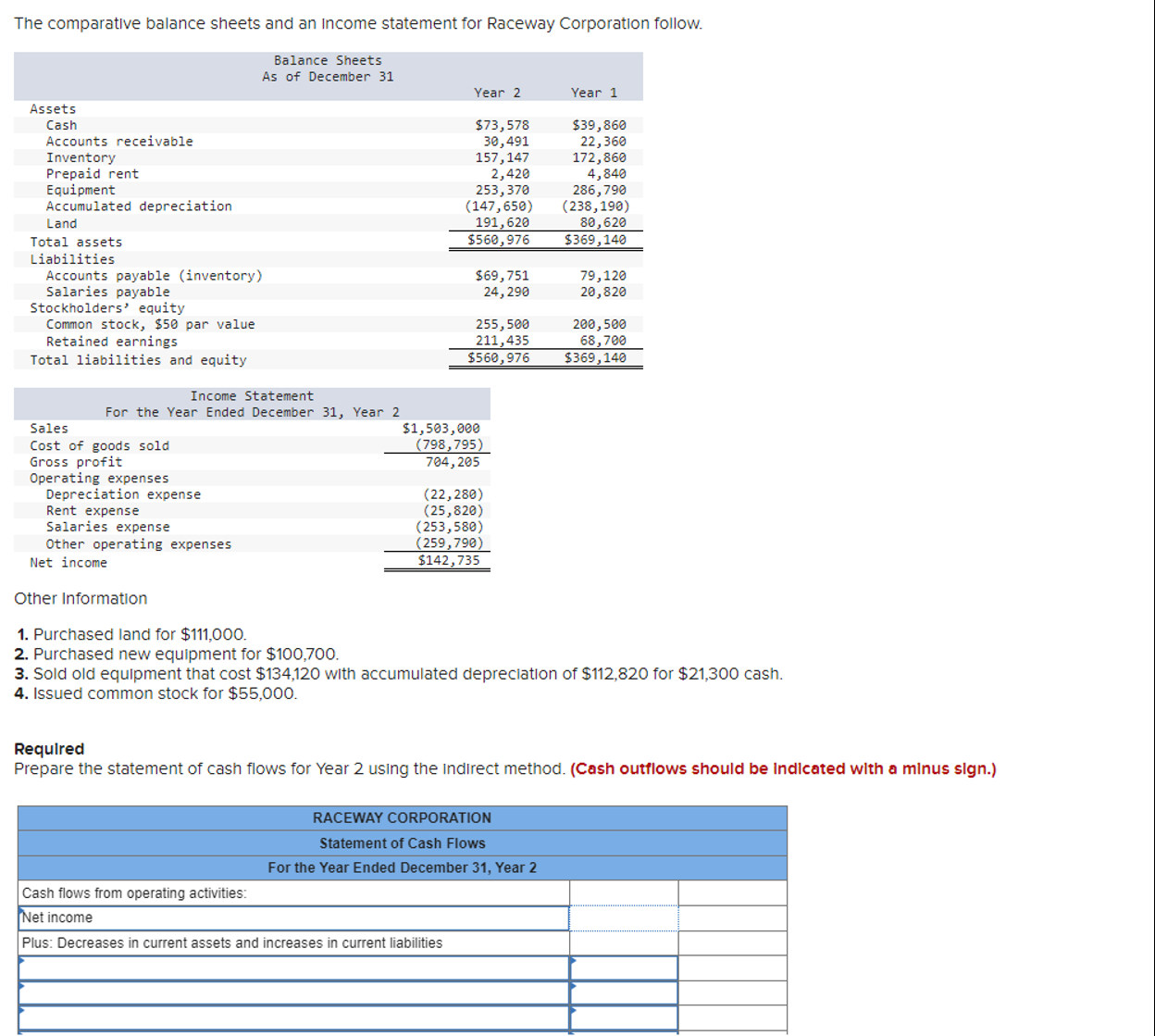
Task: Select the Net income $142,735 in income statement
Action: [x=449, y=562]
